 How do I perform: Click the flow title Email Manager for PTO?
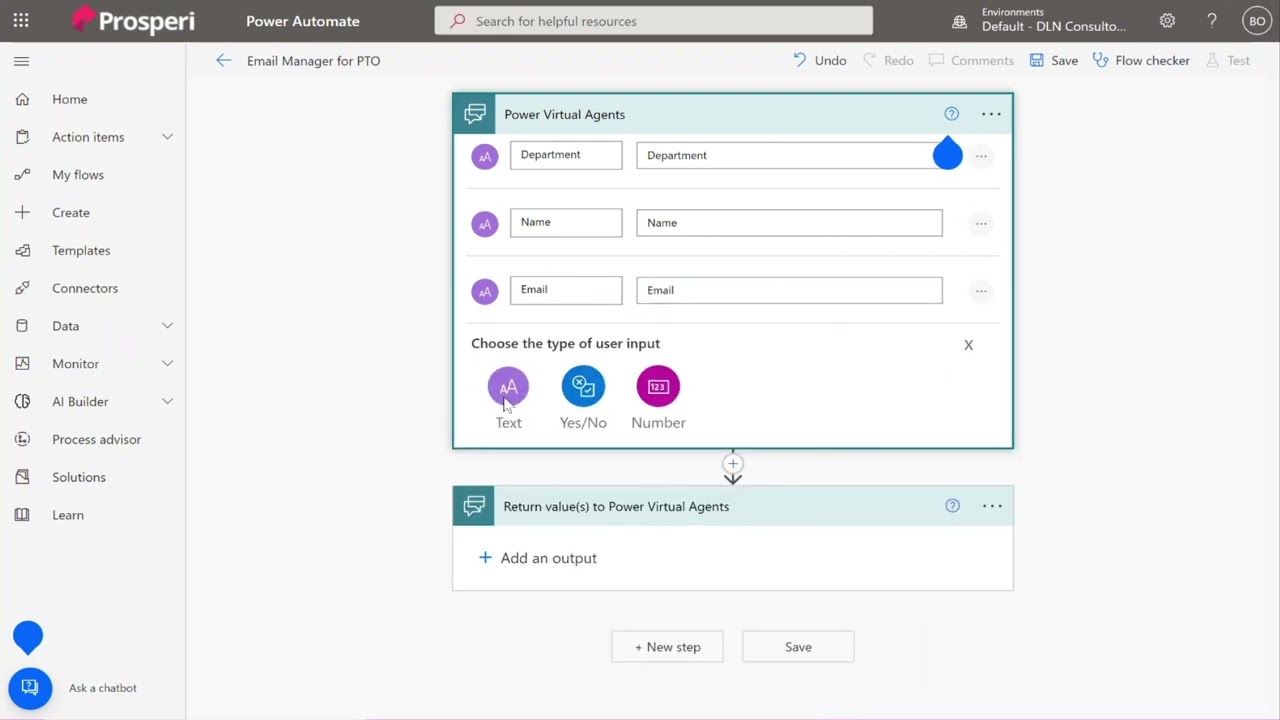click(x=313, y=61)
